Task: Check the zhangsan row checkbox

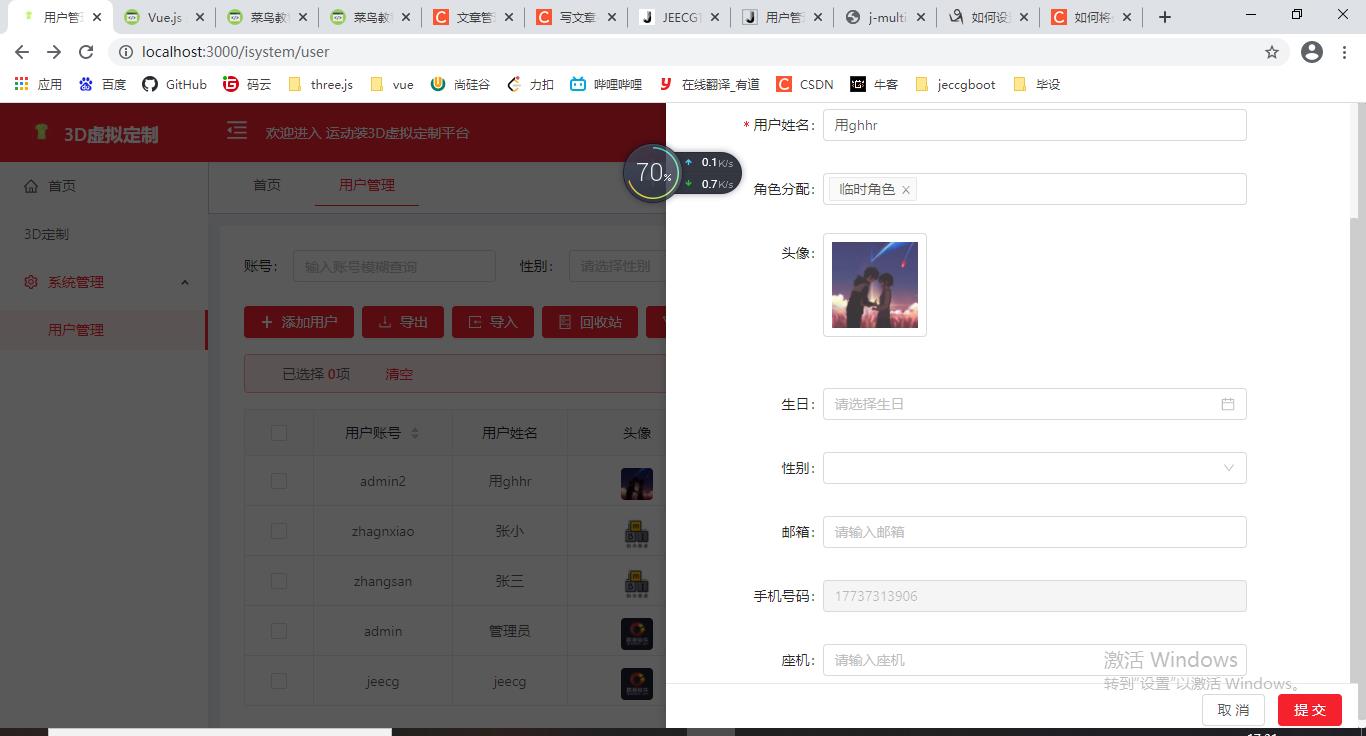Action: click(279, 581)
